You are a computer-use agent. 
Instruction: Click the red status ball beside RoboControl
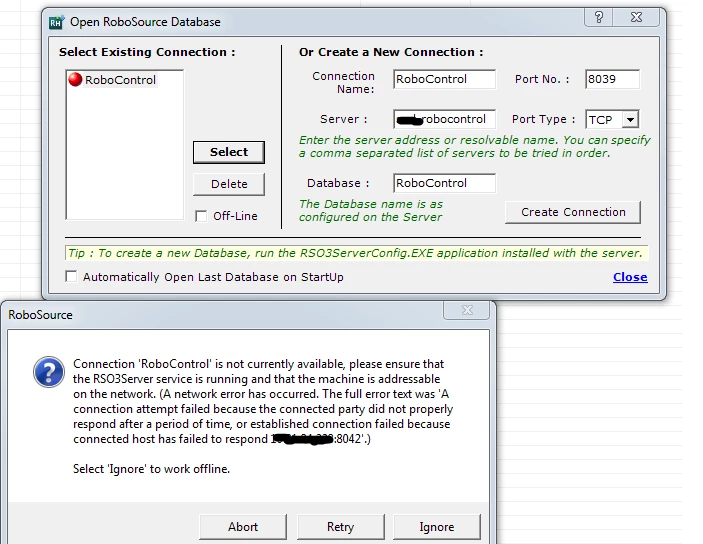point(75,79)
